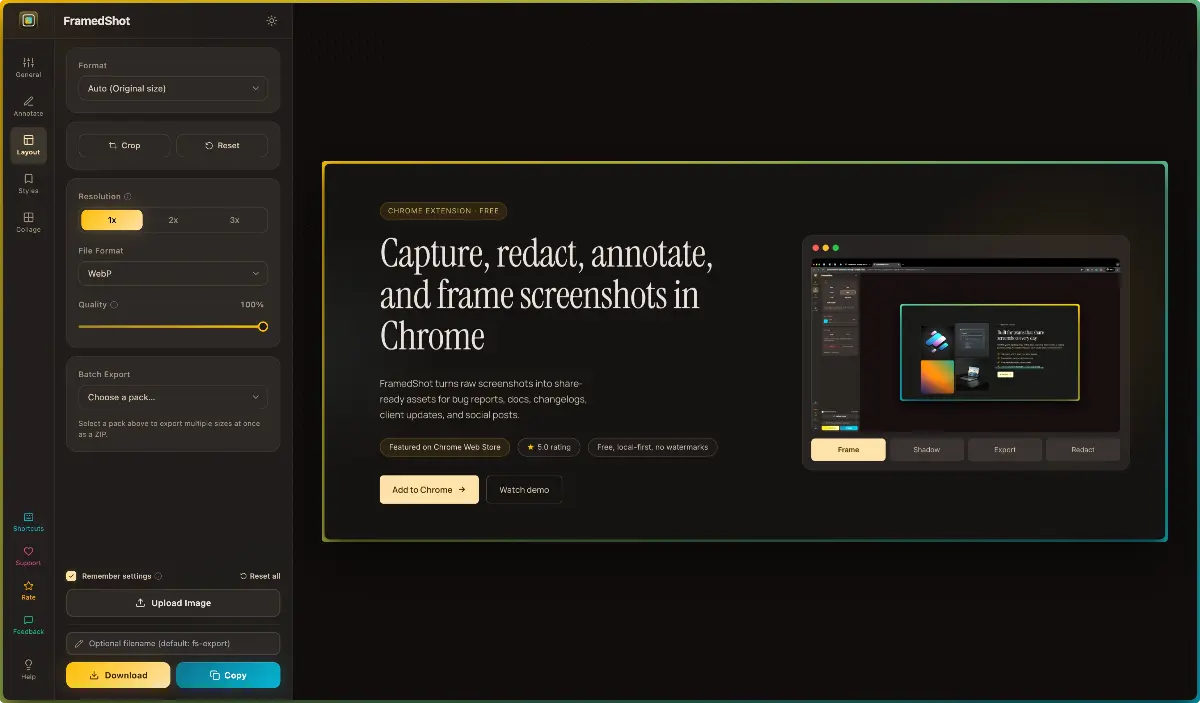View keyboard Shortcuts from the sidebar
This screenshot has width=1200, height=703.
point(27,519)
